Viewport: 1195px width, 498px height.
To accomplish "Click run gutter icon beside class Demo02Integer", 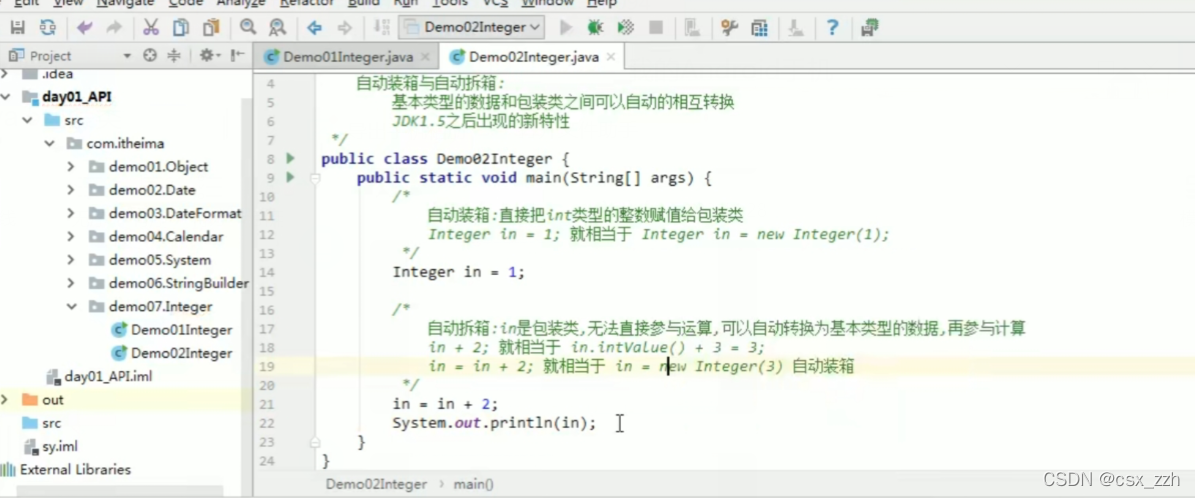I will pyautogui.click(x=290, y=159).
